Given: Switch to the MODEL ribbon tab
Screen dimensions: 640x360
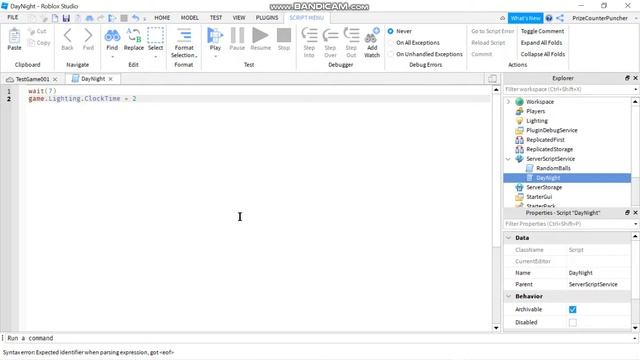Looking at the screenshot, I should tap(189, 18).
